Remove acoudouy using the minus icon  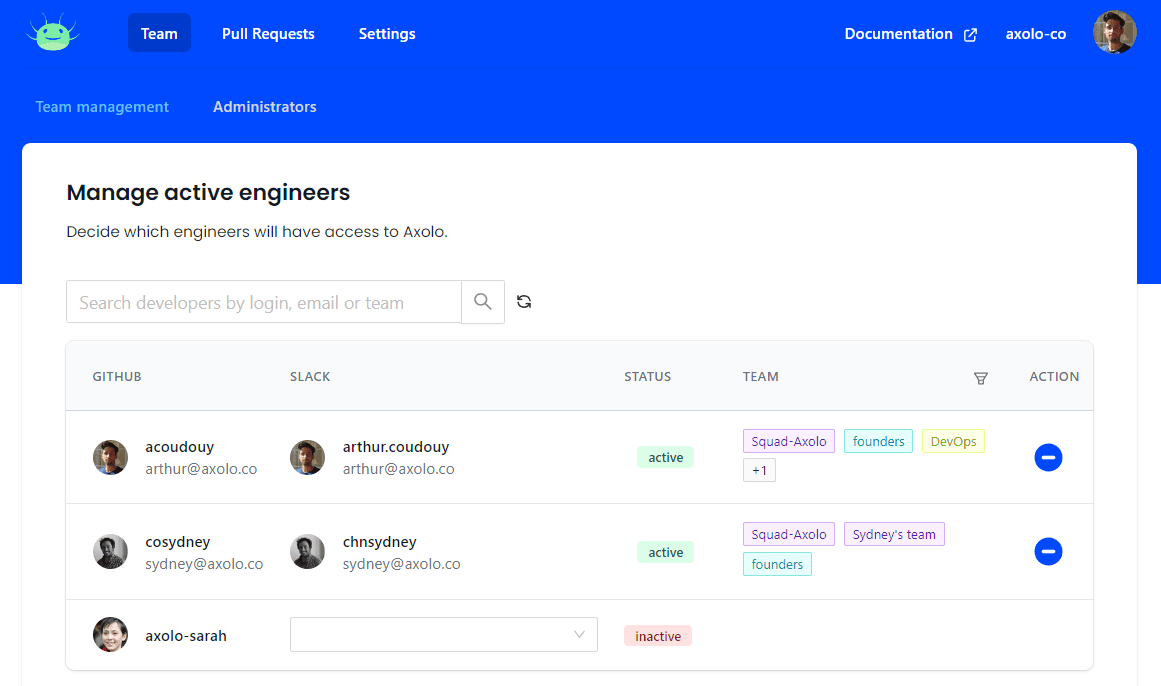[1048, 458]
